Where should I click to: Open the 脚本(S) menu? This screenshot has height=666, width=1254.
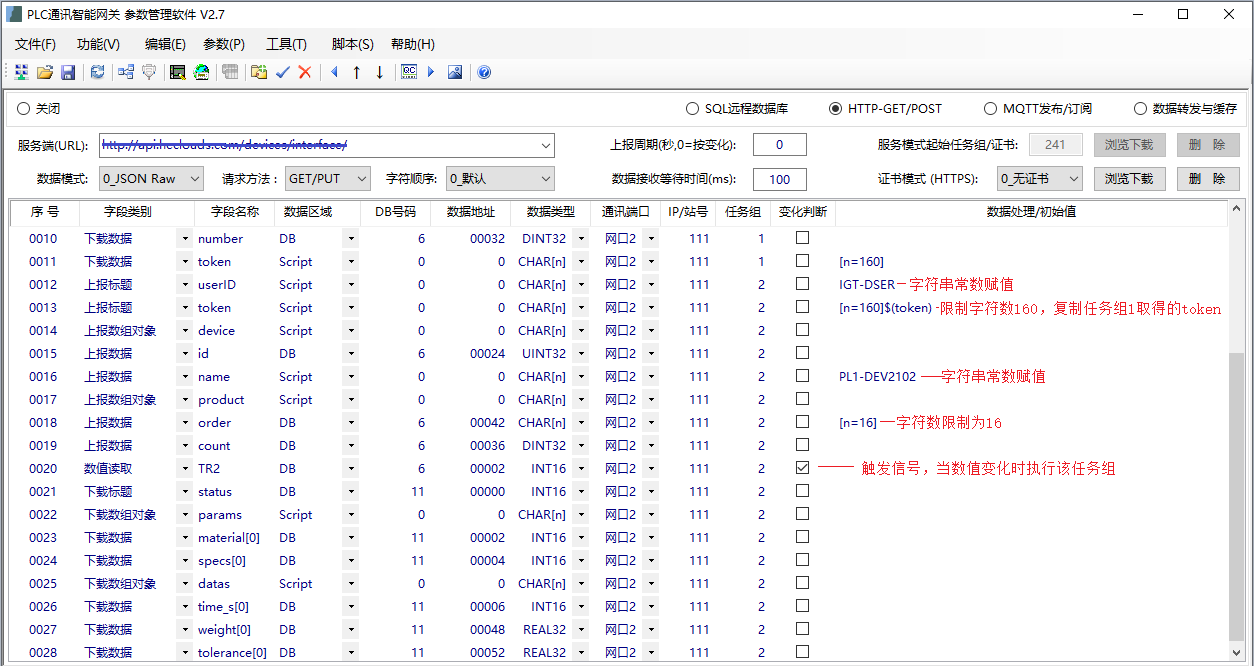tap(352, 44)
